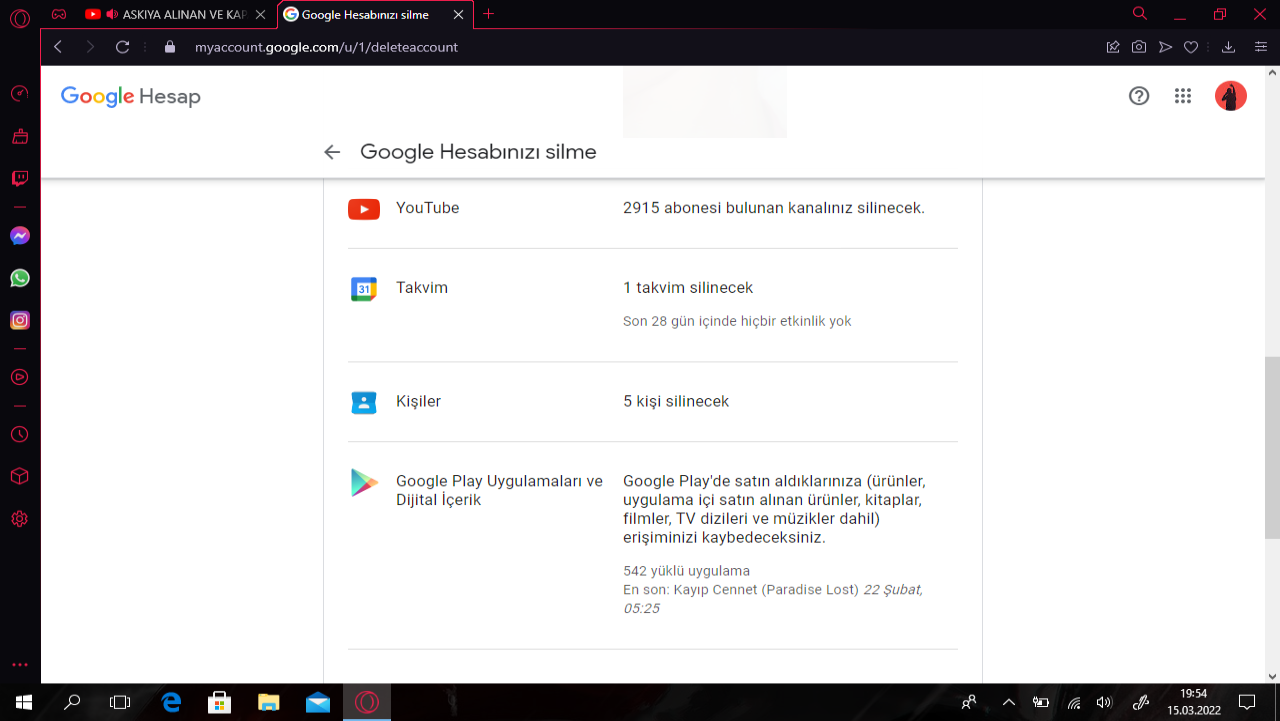The image size is (1280, 721).
Task: Open downloads icon in address bar
Action: (x=1229, y=47)
